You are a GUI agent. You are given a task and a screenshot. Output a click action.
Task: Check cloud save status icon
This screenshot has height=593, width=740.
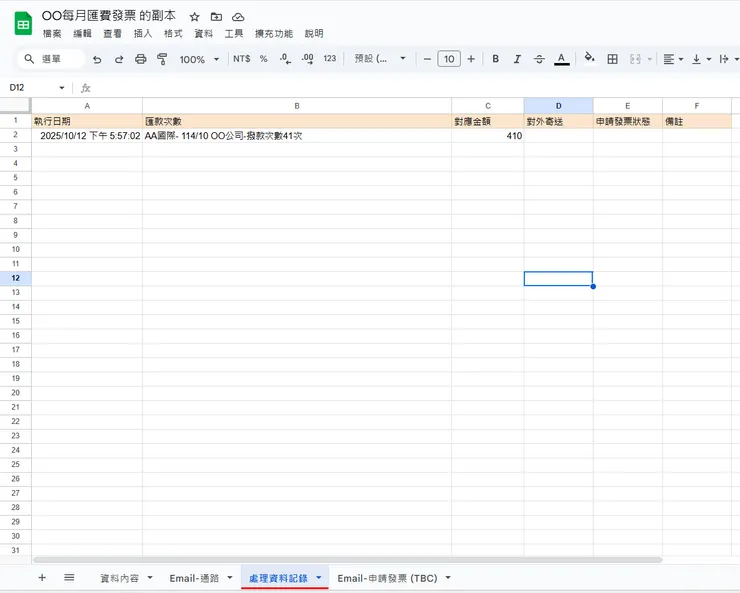coord(238,17)
